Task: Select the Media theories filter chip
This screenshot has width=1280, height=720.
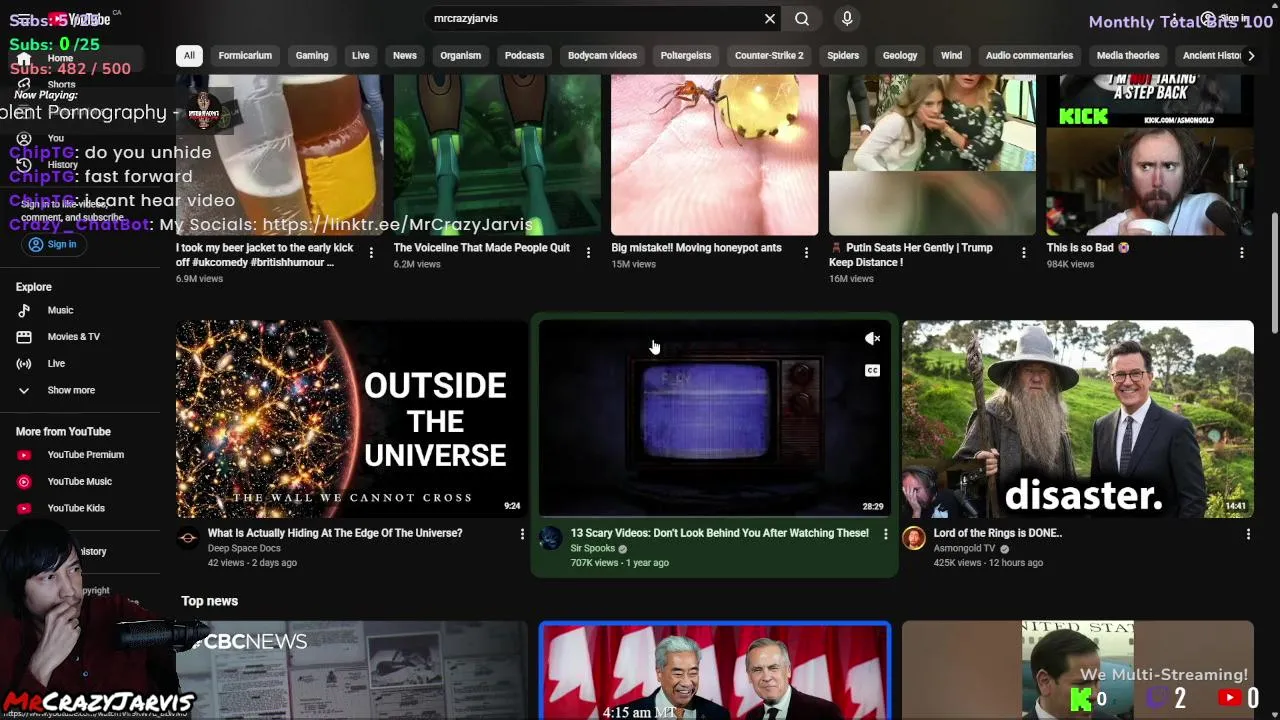Action: tap(1128, 56)
